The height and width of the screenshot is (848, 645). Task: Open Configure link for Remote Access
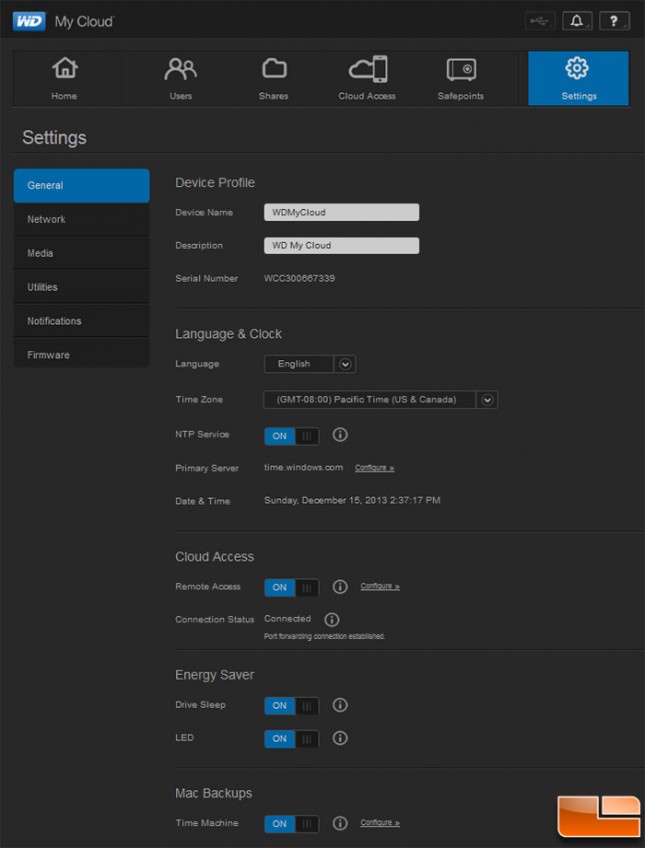coord(380,586)
